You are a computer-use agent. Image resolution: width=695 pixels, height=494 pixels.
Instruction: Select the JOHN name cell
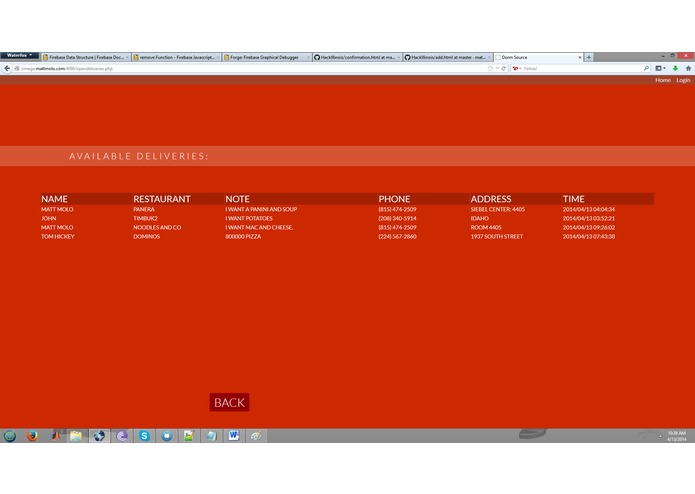[x=48, y=218]
